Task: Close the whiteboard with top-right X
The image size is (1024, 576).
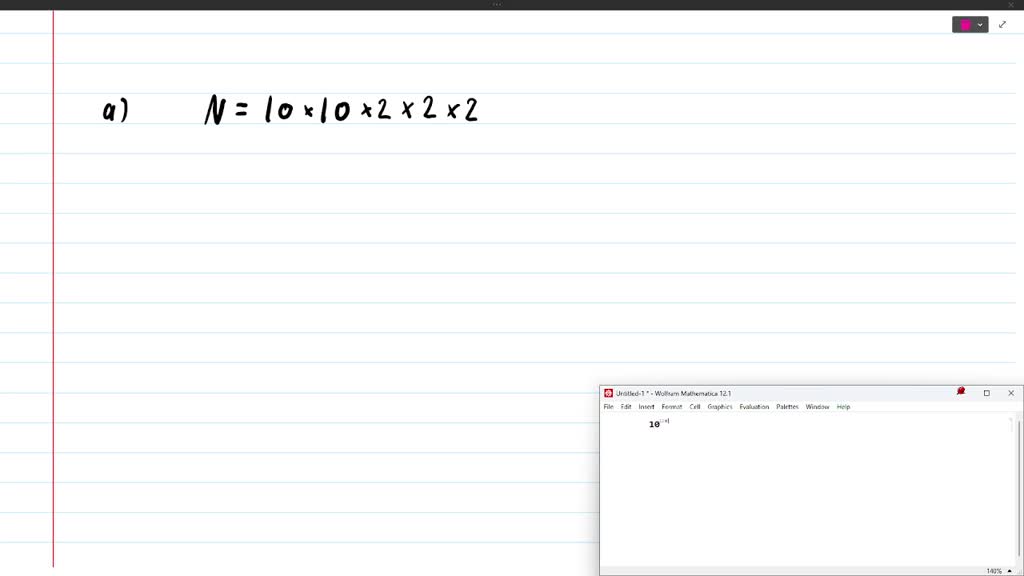Action: click(x=1010, y=5)
